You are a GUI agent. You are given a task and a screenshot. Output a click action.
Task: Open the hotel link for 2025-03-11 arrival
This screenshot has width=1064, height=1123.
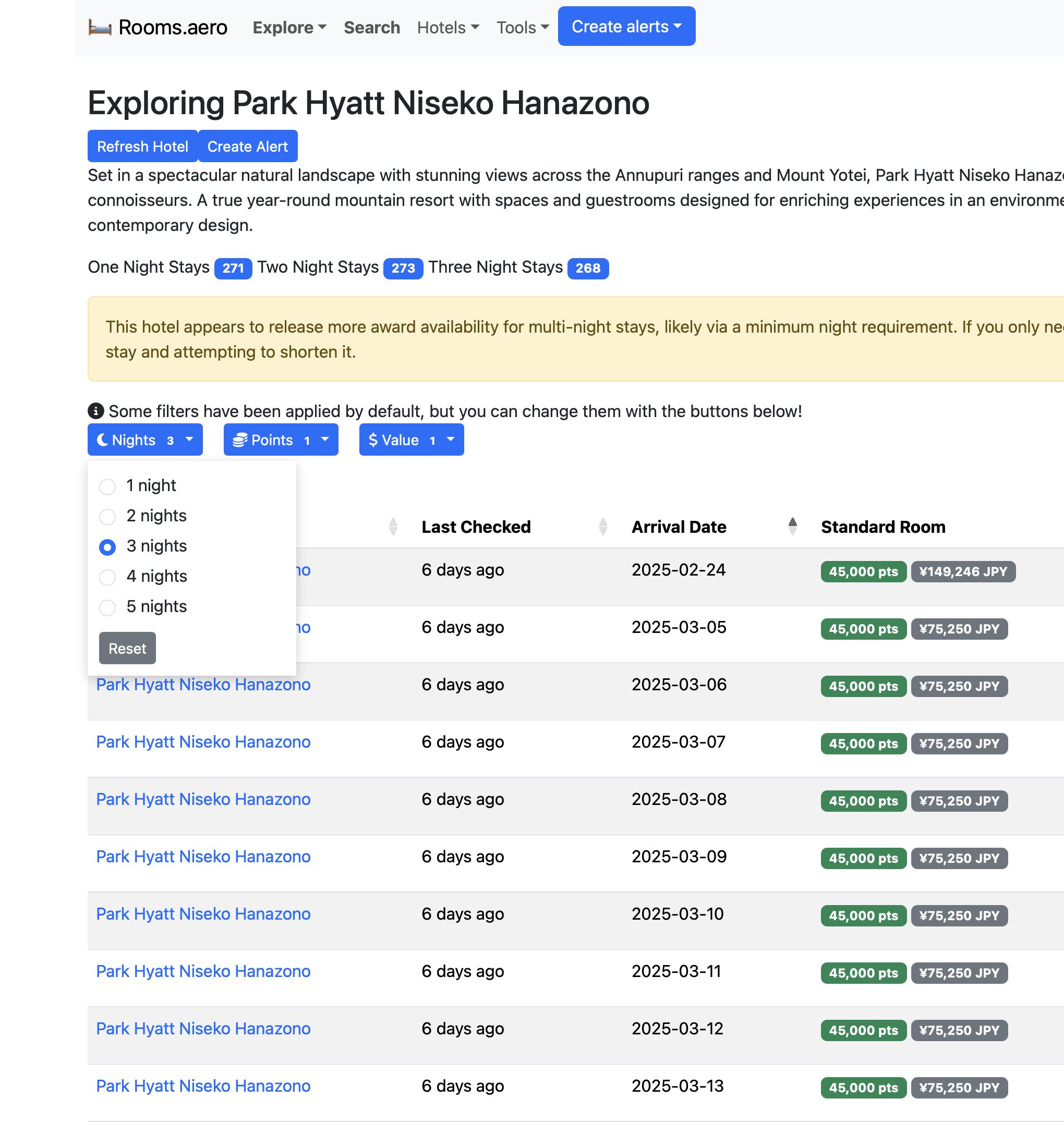(x=203, y=971)
